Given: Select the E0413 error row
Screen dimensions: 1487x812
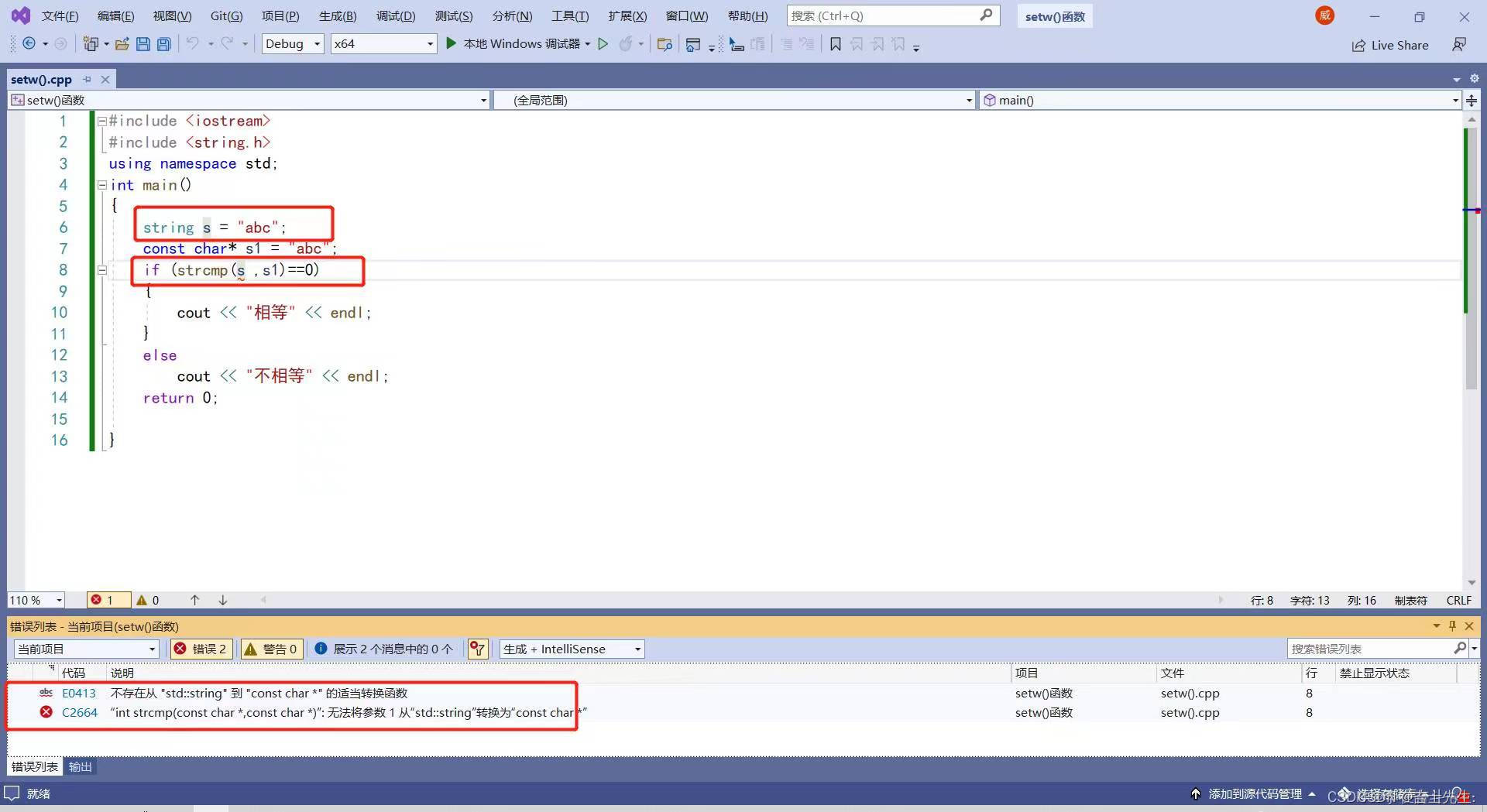Looking at the screenshot, I should pos(743,693).
